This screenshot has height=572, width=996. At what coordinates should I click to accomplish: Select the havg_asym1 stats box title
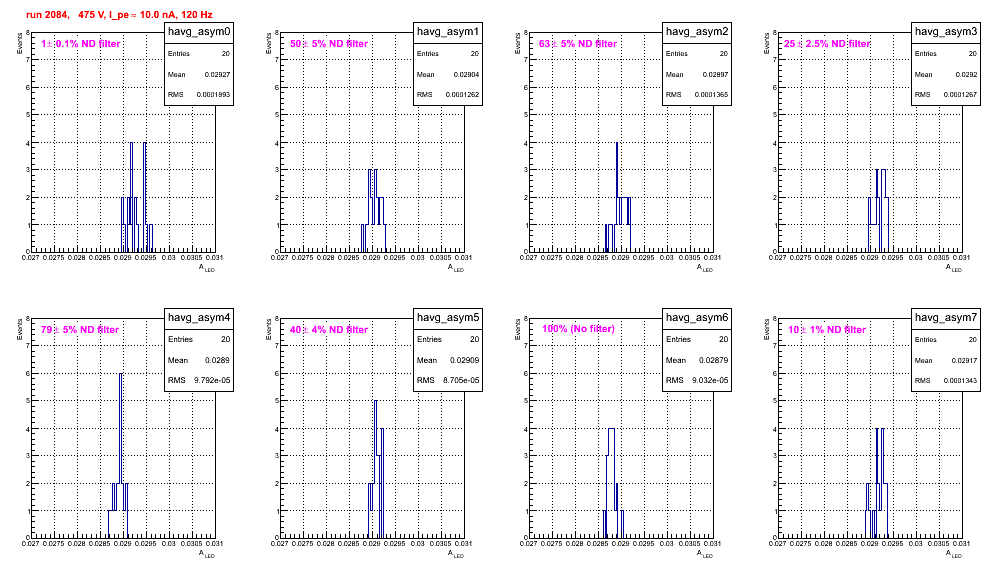(448, 32)
